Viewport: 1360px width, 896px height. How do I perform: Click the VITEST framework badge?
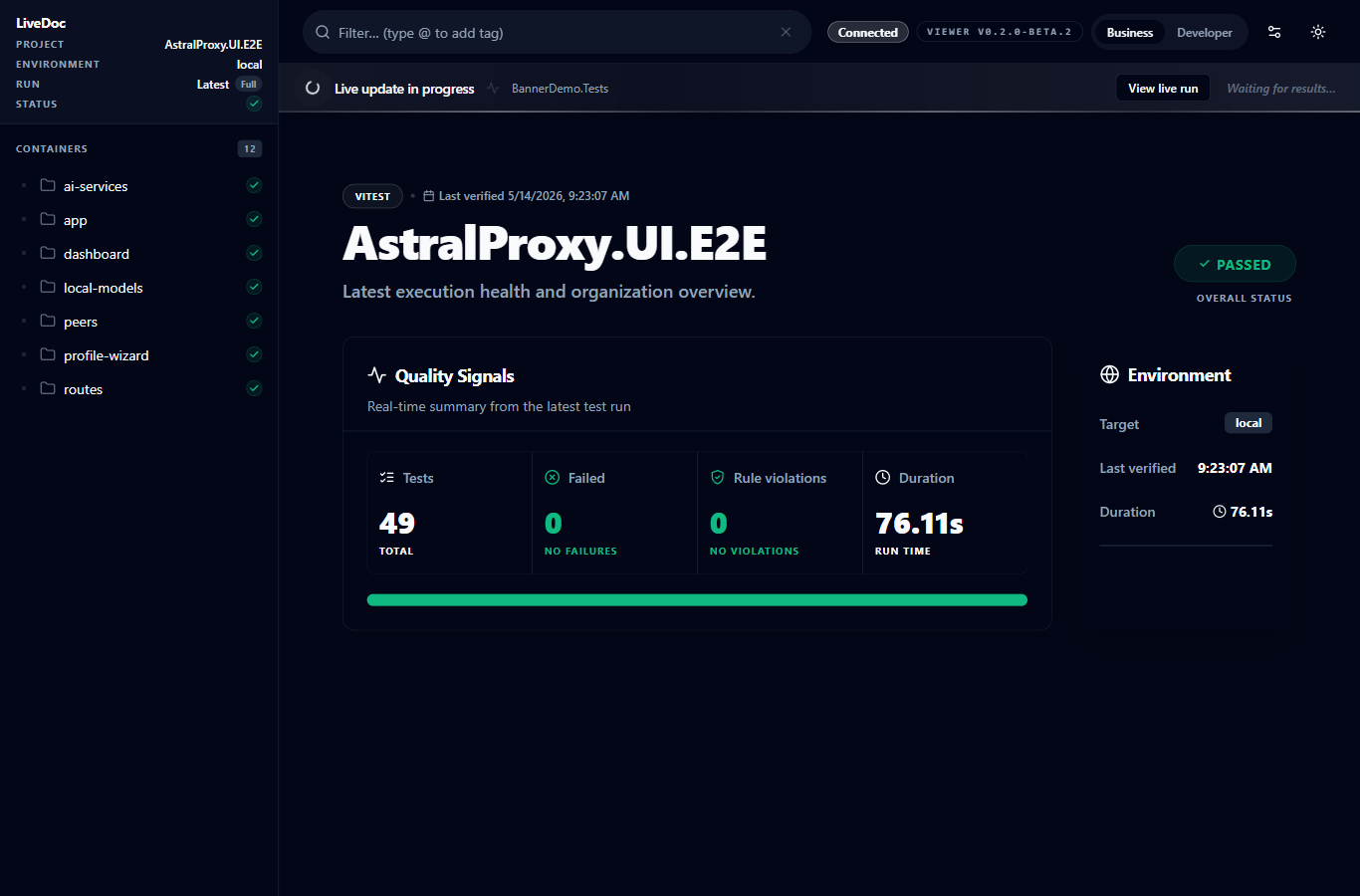click(372, 196)
